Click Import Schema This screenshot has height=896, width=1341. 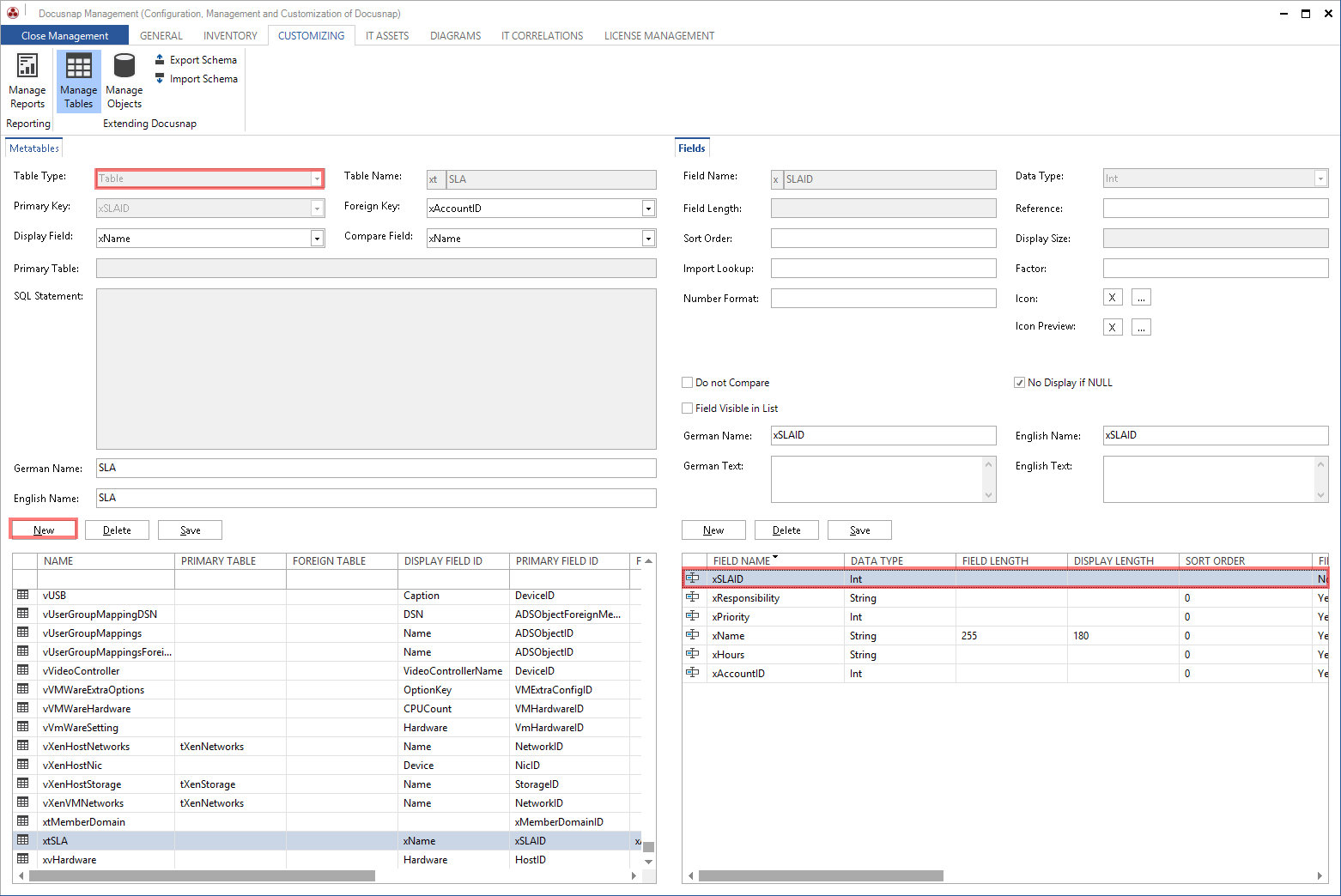pyautogui.click(x=196, y=79)
